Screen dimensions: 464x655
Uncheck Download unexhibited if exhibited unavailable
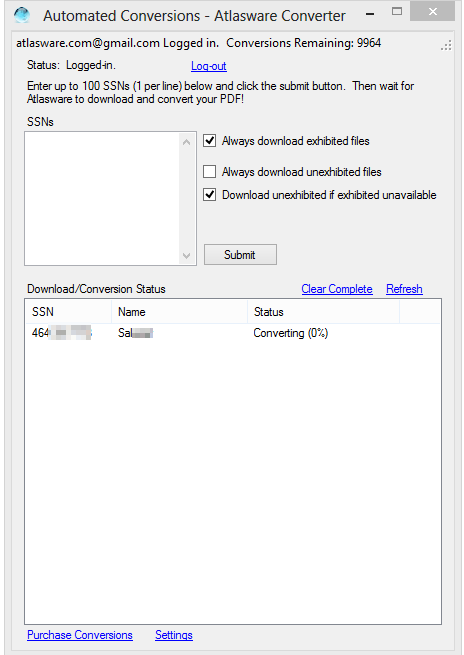click(x=210, y=195)
